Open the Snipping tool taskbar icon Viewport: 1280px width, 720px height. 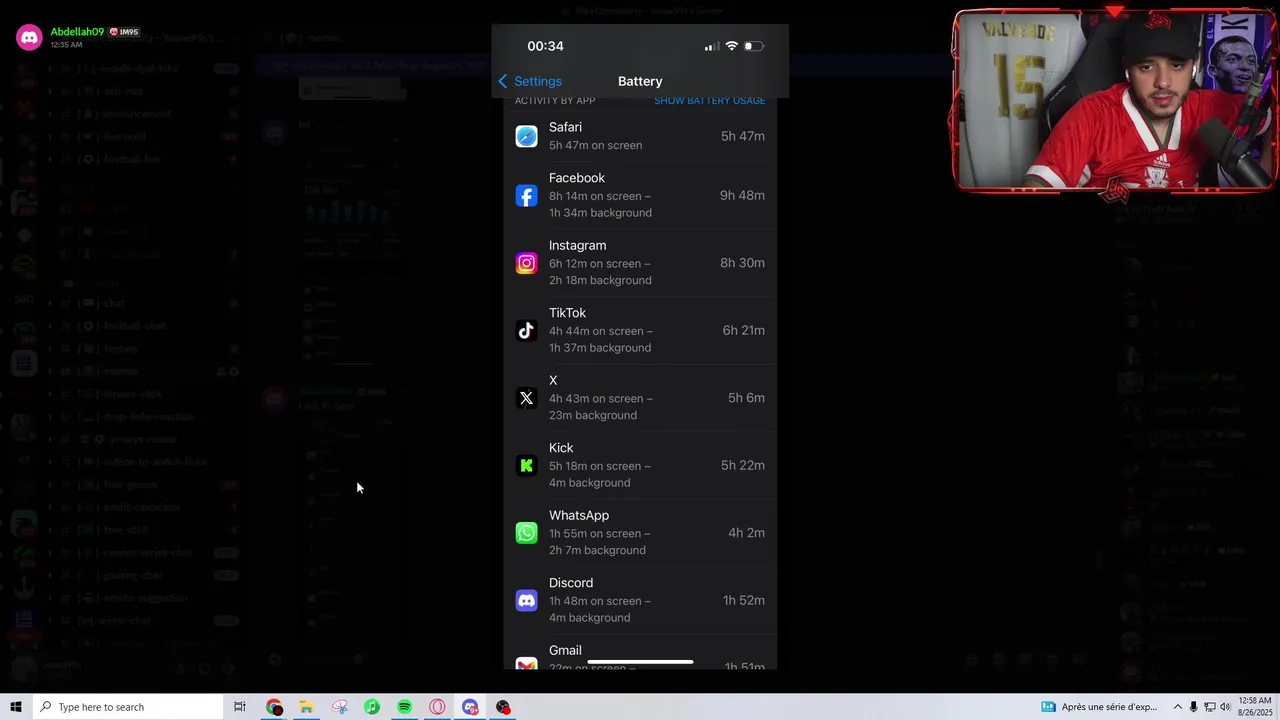click(340, 707)
